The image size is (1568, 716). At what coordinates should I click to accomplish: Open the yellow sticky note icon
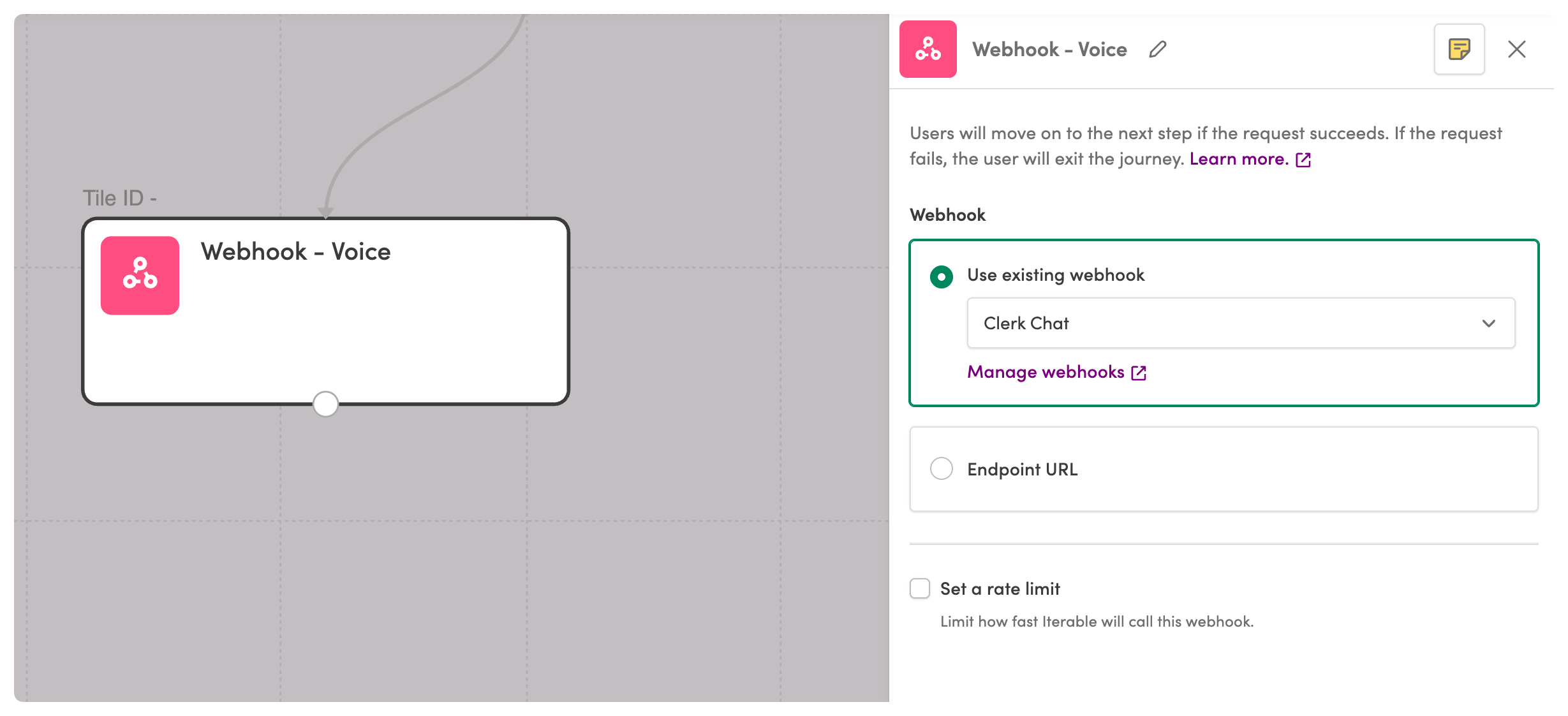(x=1459, y=49)
